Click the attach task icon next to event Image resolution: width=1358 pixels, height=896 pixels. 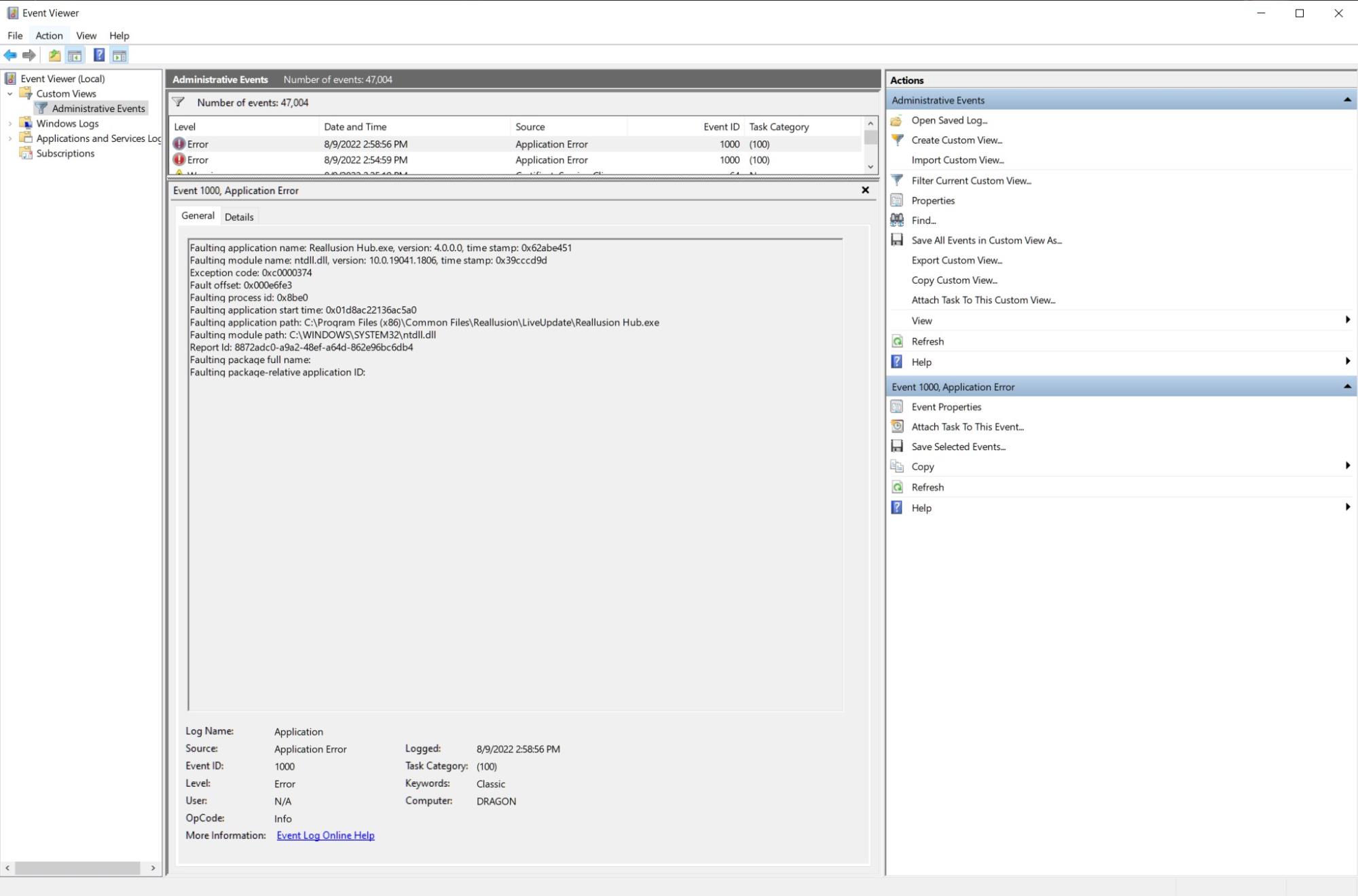896,426
